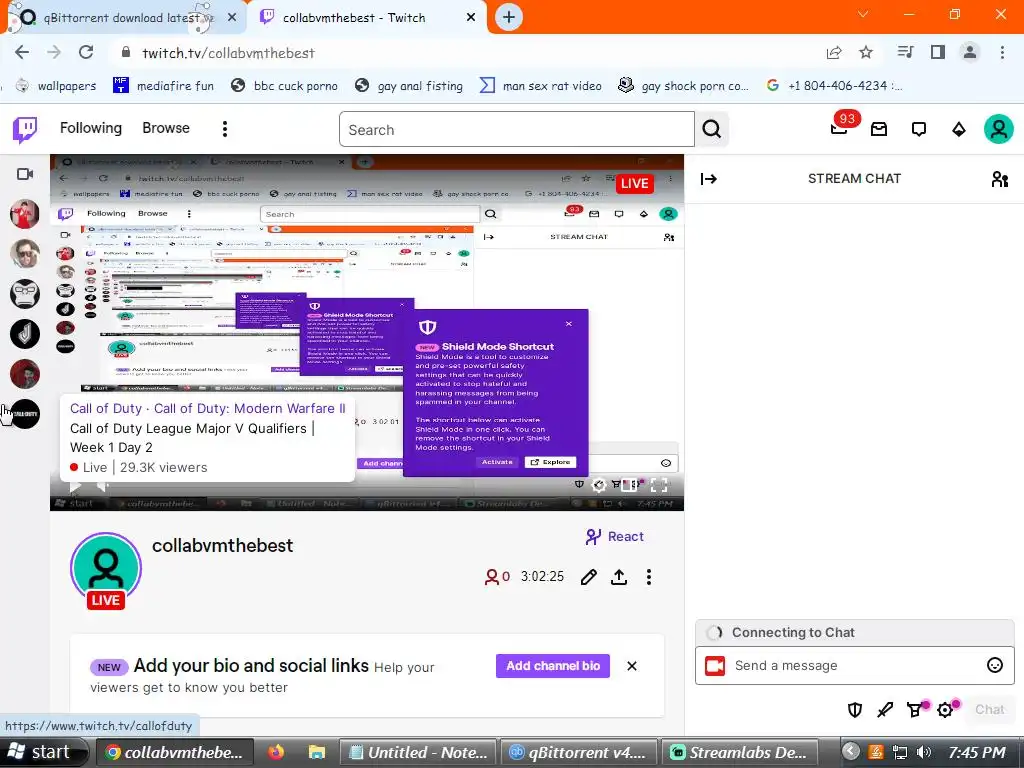Open the three-dot More menu beside Browse
The width and height of the screenshot is (1024, 768).
tap(225, 129)
